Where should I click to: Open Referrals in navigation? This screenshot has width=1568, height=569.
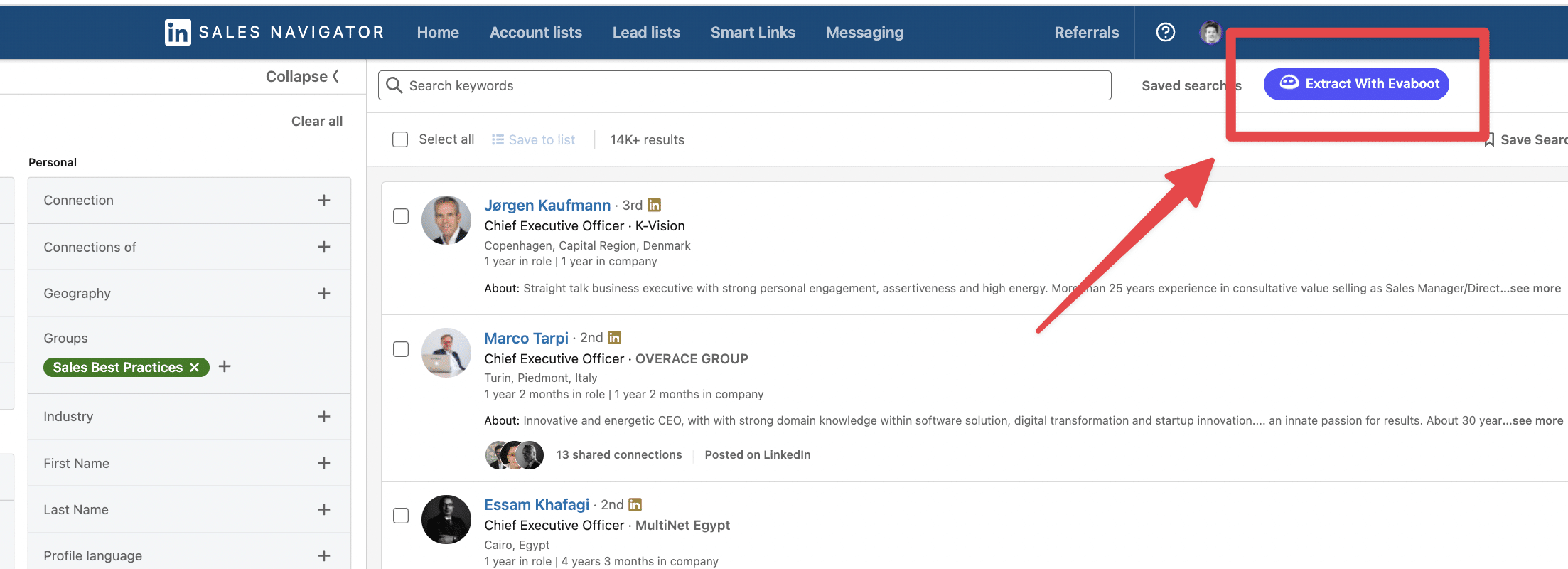click(x=1086, y=32)
